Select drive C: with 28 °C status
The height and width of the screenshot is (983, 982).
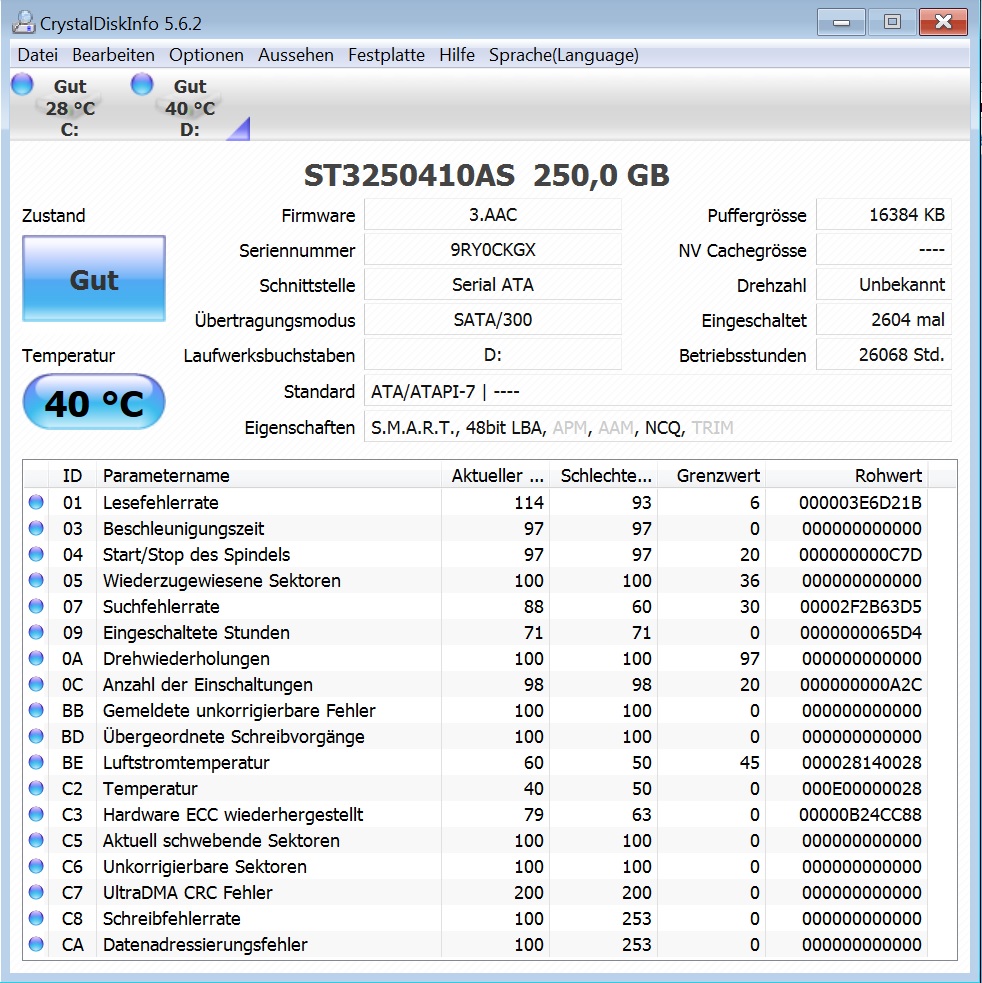69,108
